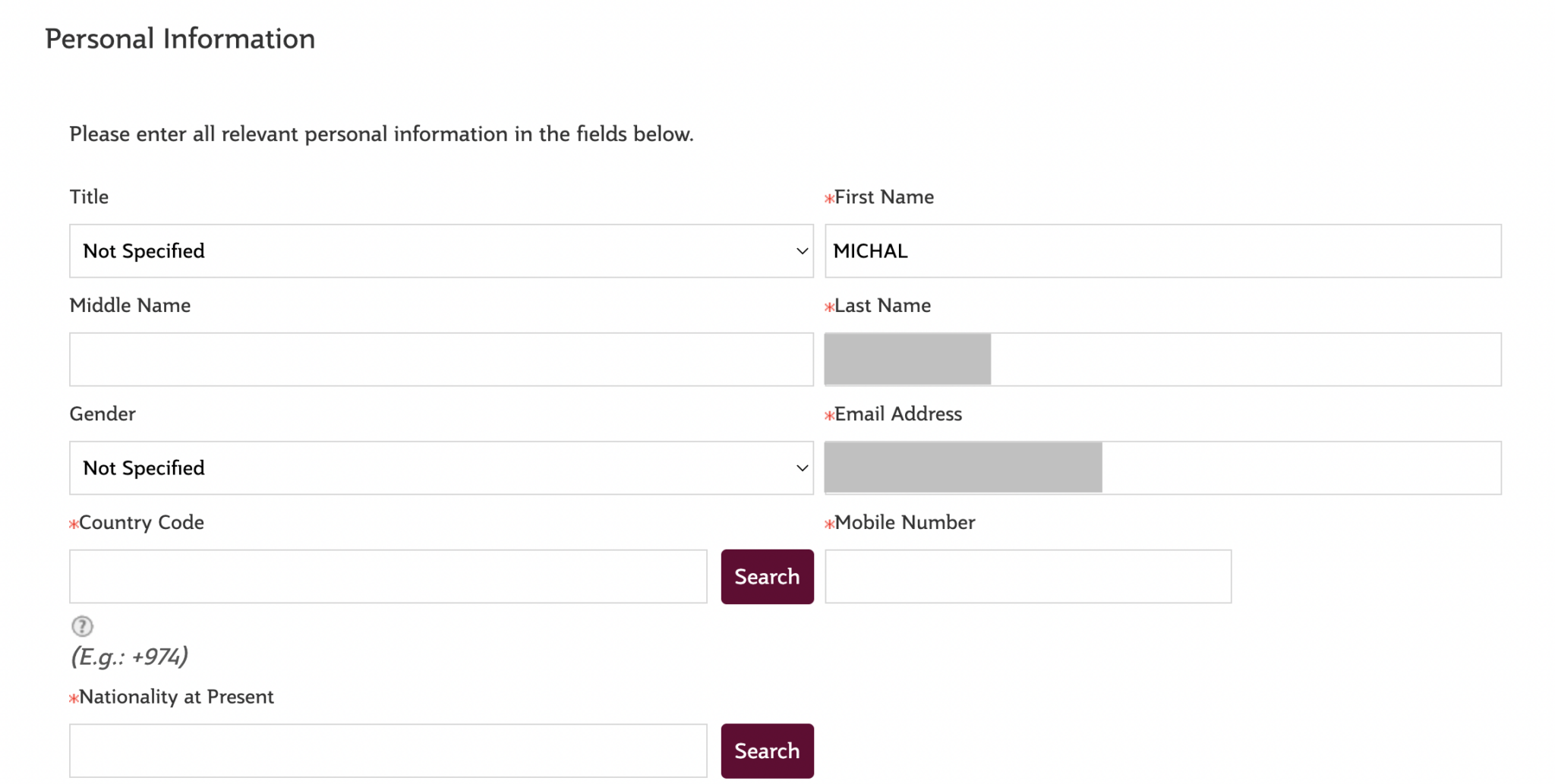Open the Gender dropdown

441,468
